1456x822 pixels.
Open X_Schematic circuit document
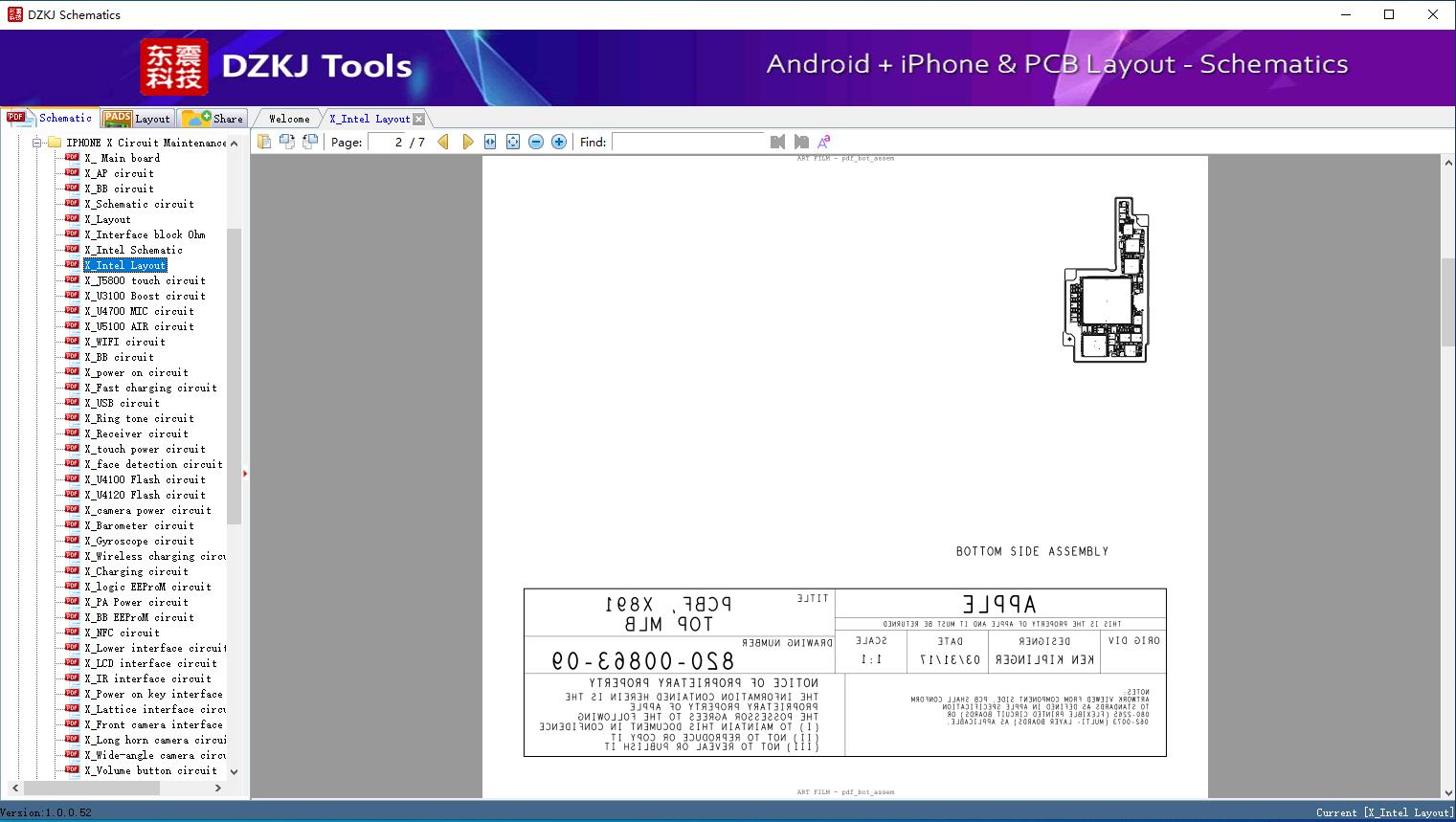tap(139, 204)
